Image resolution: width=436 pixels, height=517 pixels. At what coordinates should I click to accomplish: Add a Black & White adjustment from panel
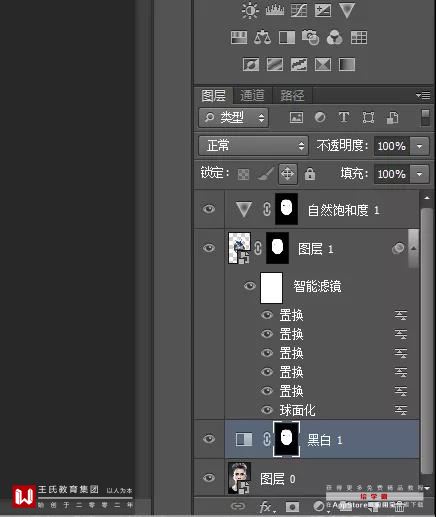[x=287, y=37]
